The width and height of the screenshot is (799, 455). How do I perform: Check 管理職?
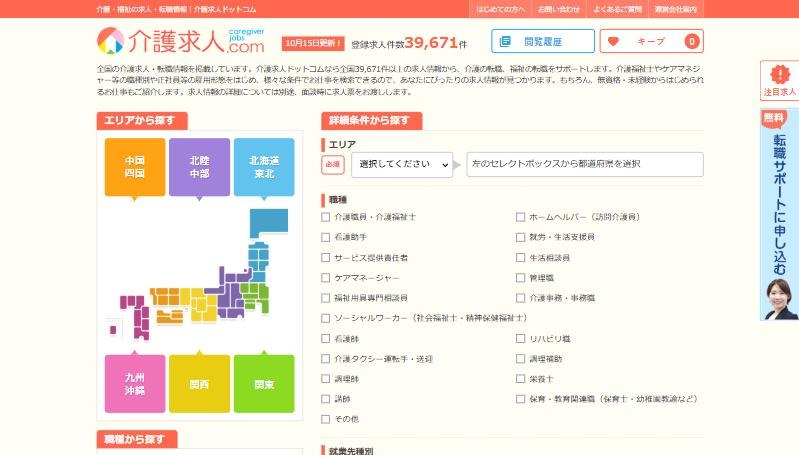click(x=520, y=278)
